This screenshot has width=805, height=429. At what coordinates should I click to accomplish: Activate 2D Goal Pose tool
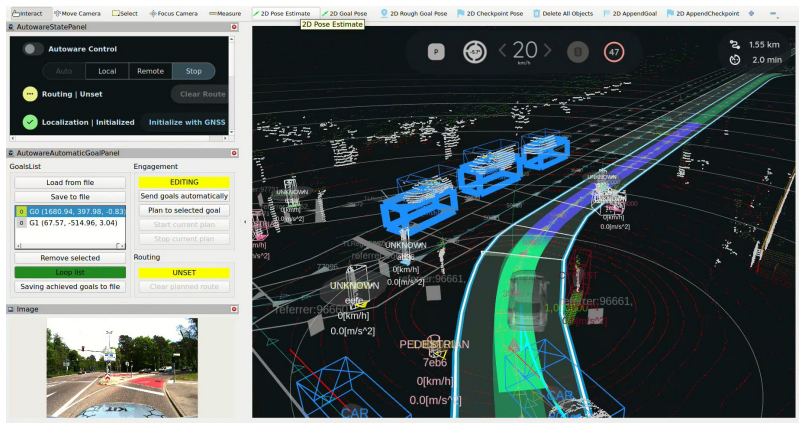click(344, 13)
